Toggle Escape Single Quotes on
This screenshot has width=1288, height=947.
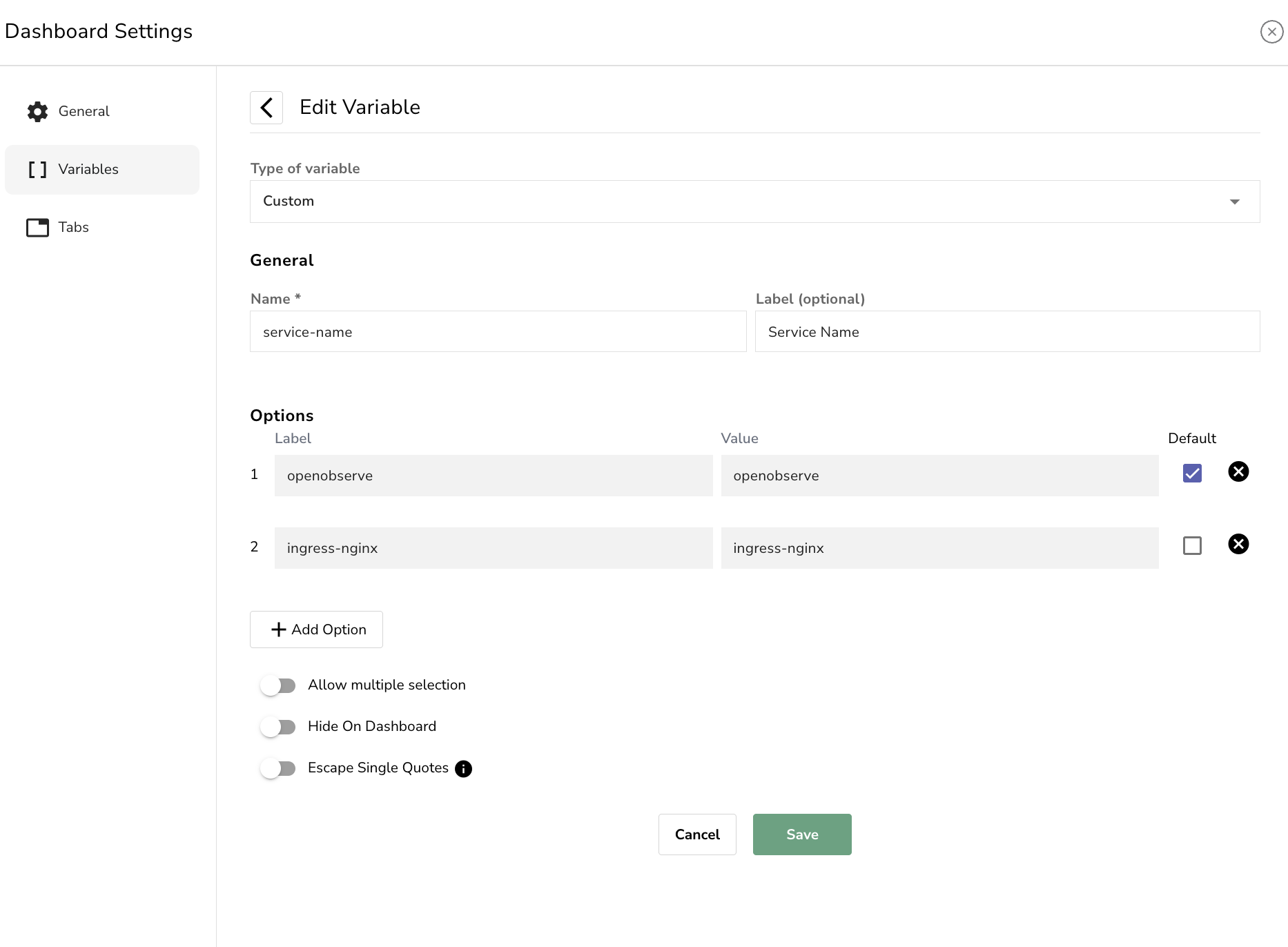[x=278, y=768]
